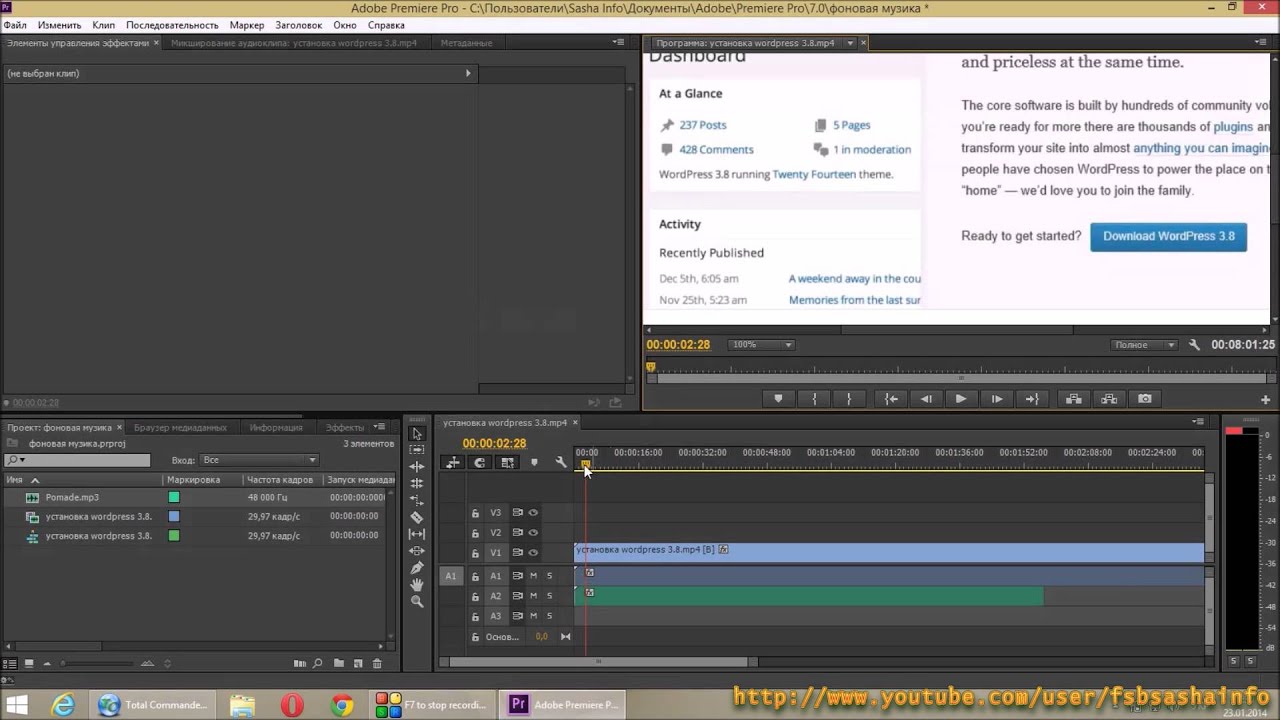This screenshot has height=720, width=1280.
Task: Select the Slide tool
Action: click(x=417, y=551)
